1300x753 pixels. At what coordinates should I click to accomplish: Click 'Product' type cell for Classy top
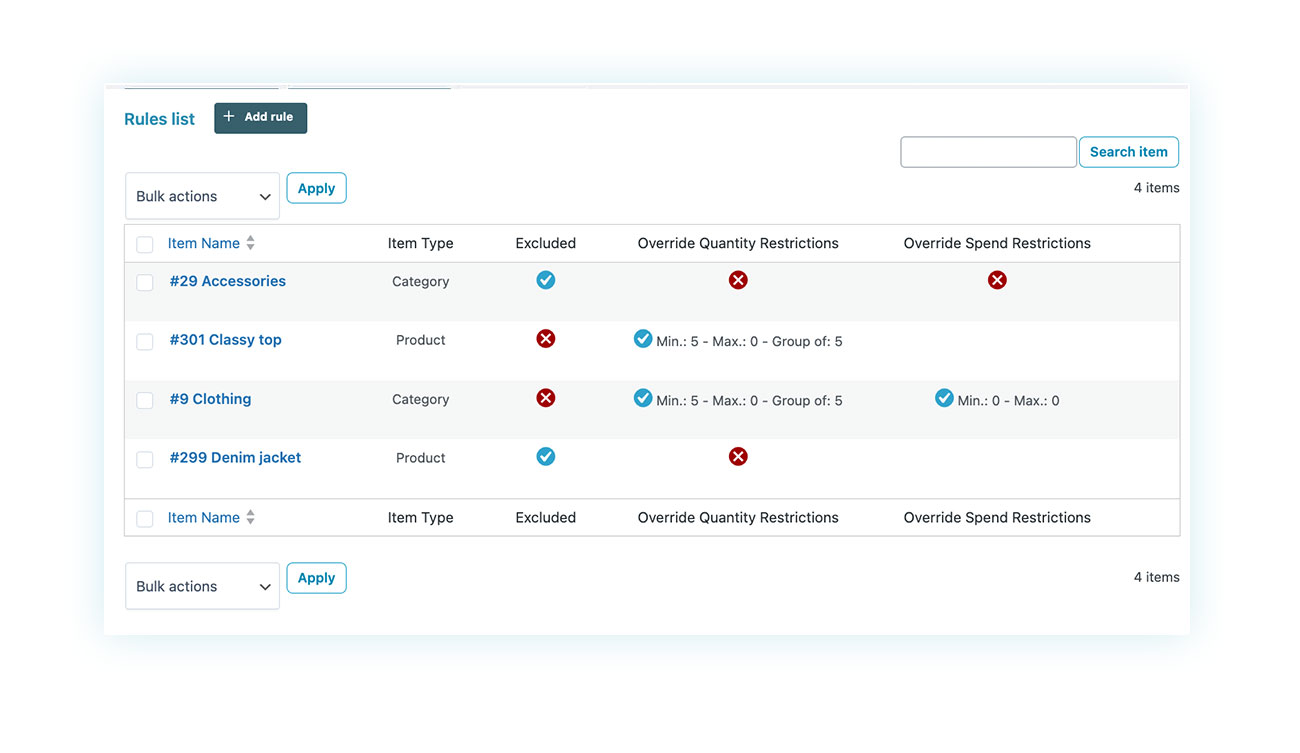tap(420, 340)
